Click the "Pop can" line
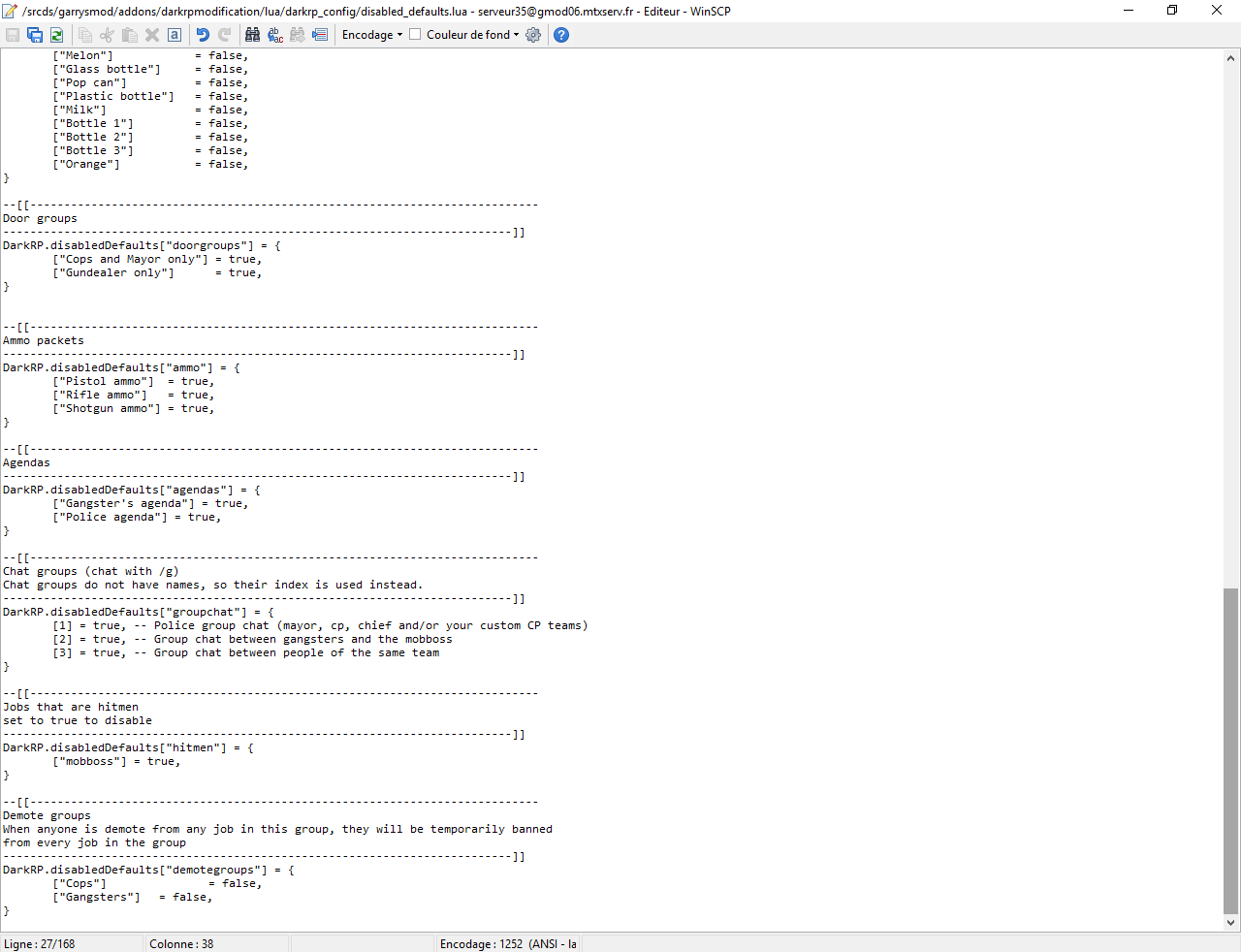Screen dimensions: 1241x952 click(150, 82)
